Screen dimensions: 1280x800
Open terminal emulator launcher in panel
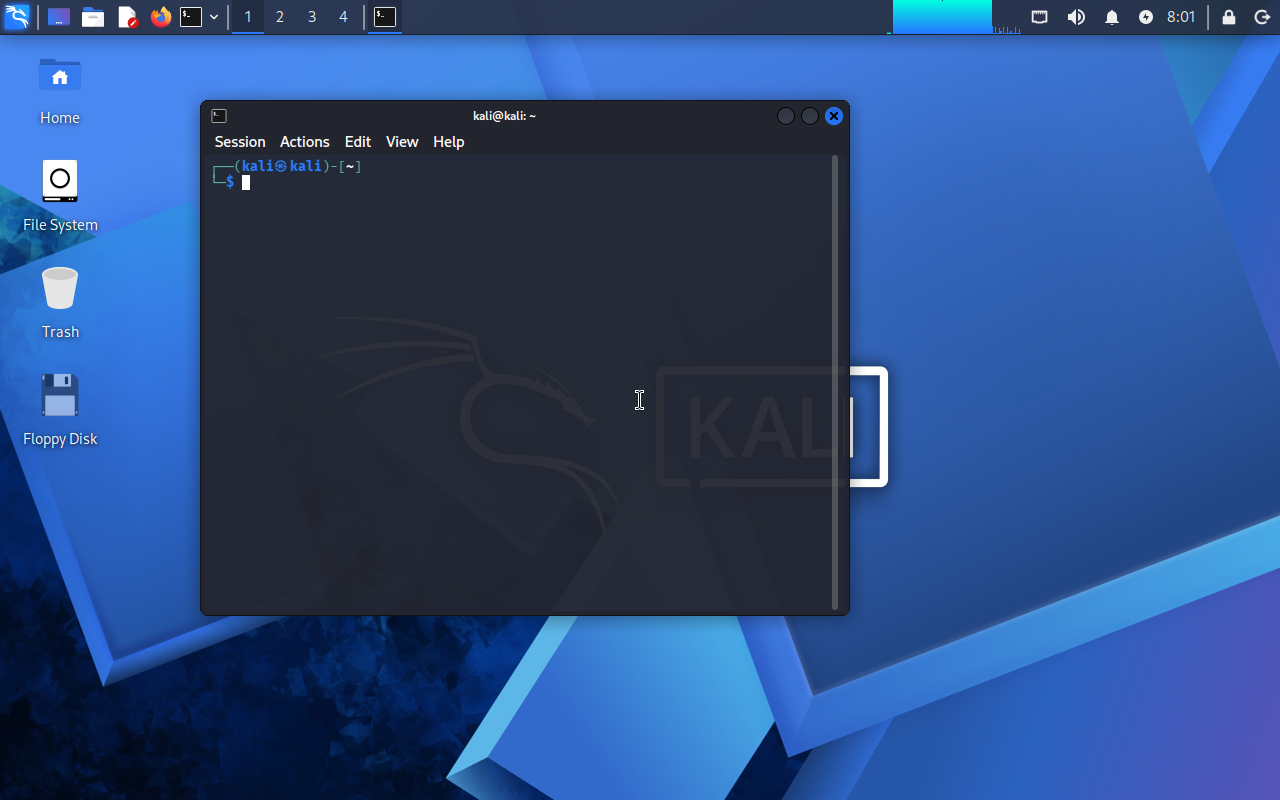click(191, 17)
